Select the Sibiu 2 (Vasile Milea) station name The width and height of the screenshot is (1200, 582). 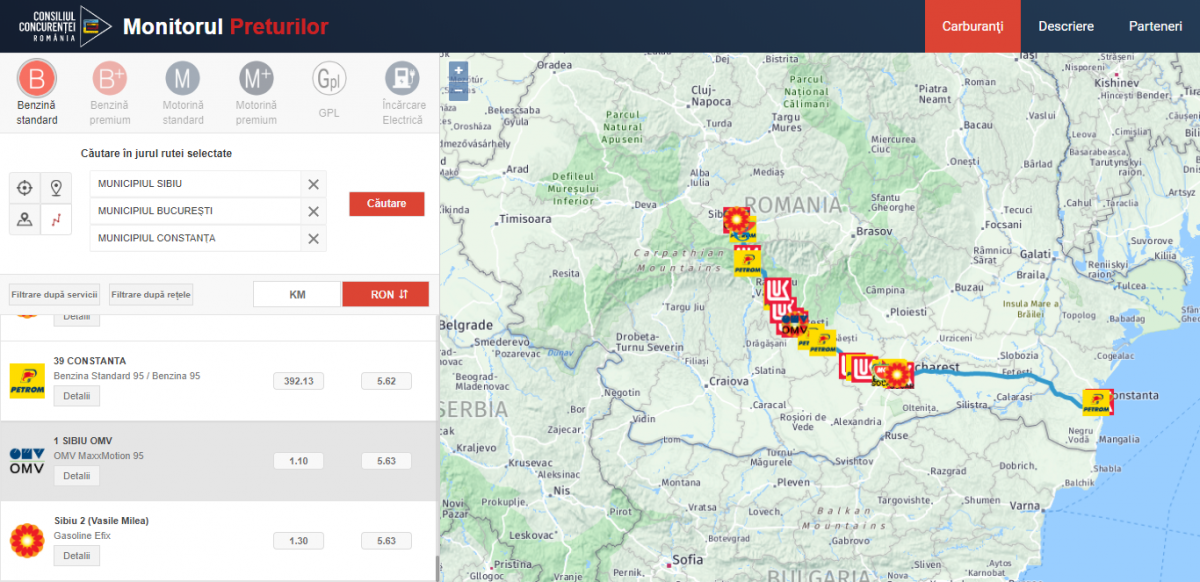pos(101,521)
